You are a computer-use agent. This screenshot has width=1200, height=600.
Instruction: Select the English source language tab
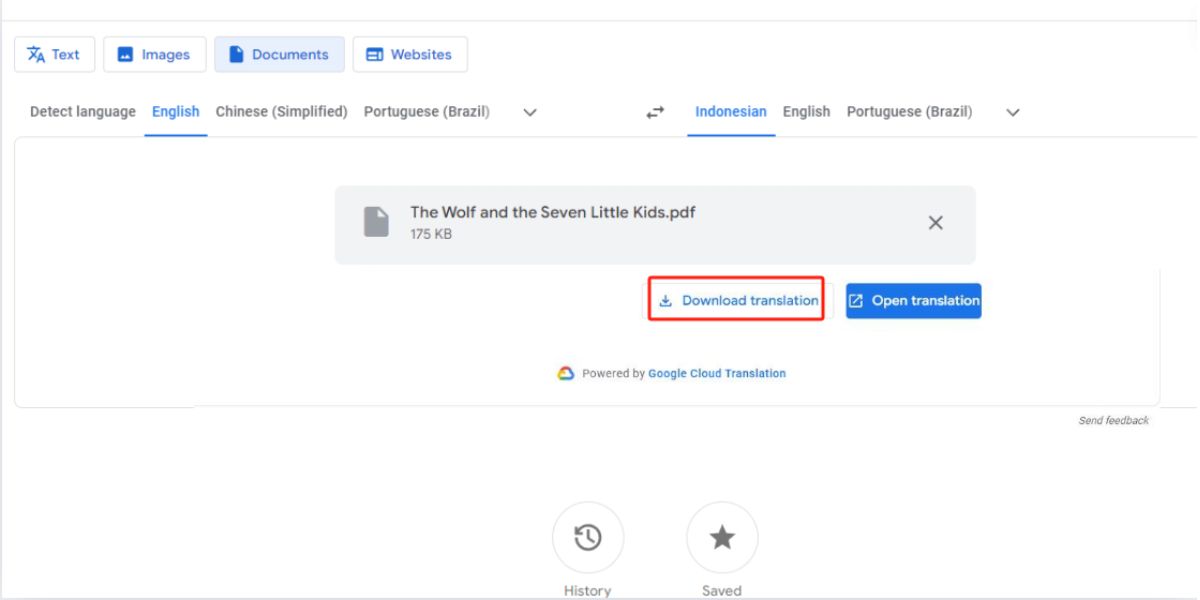click(175, 111)
